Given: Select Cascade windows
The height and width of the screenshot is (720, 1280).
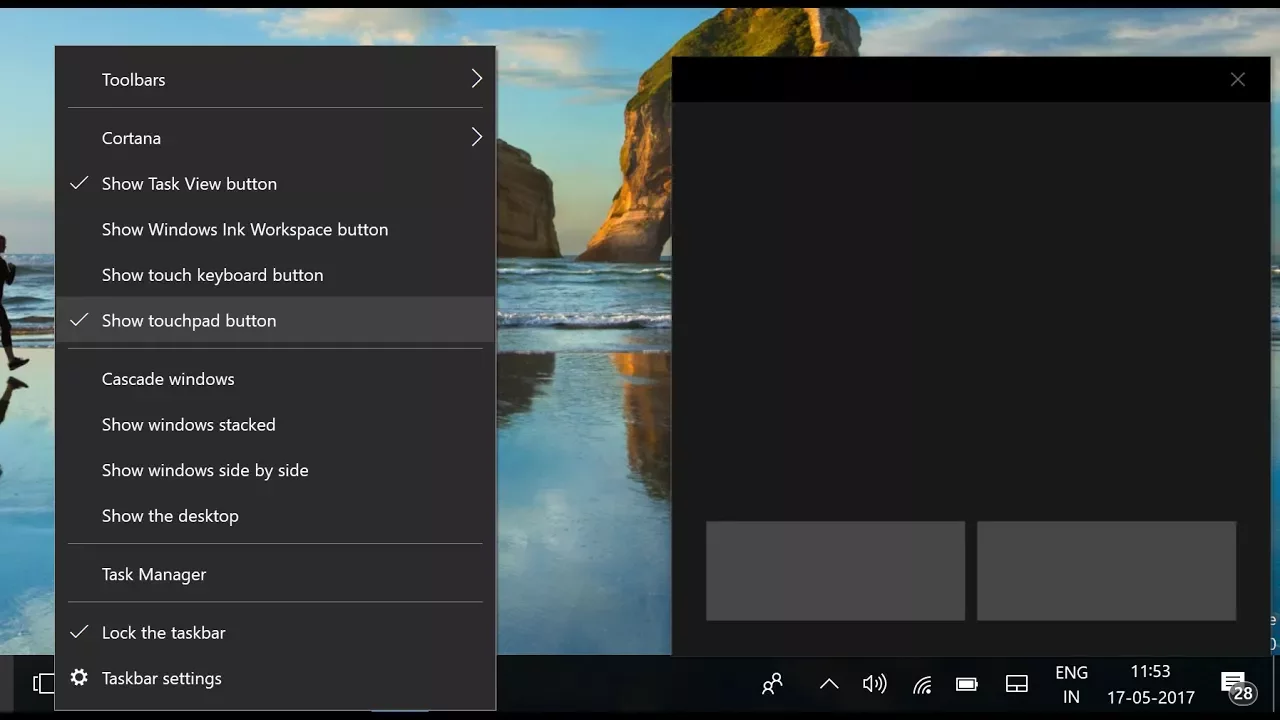Looking at the screenshot, I should point(275,379).
